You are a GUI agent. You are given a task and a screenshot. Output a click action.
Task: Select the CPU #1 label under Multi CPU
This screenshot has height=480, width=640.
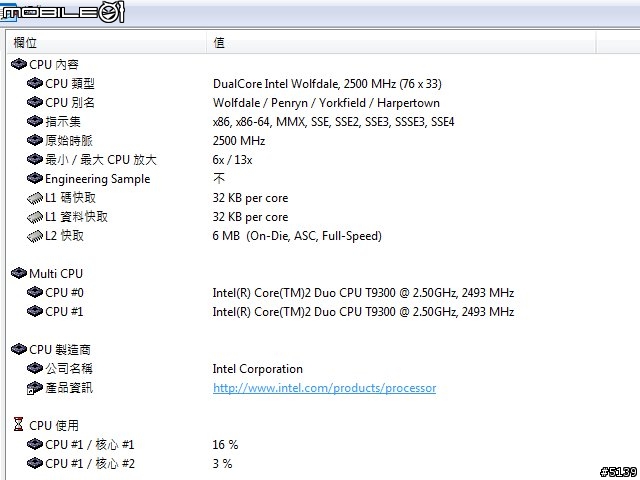coord(64,311)
